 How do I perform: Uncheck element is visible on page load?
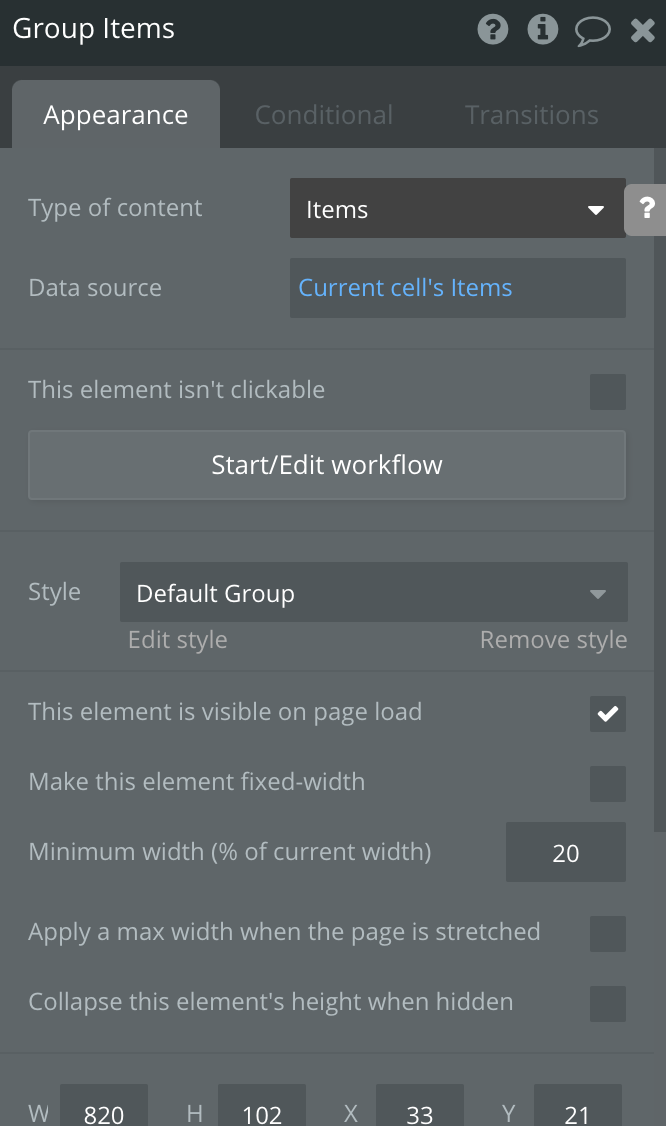[607, 714]
